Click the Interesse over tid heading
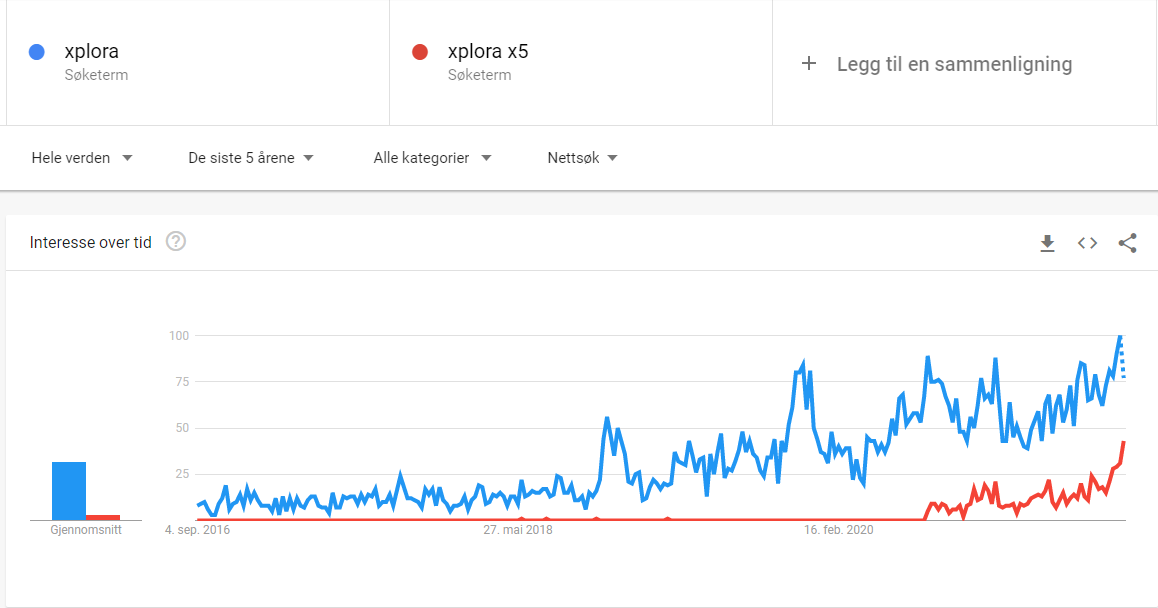 pyautogui.click(x=91, y=242)
